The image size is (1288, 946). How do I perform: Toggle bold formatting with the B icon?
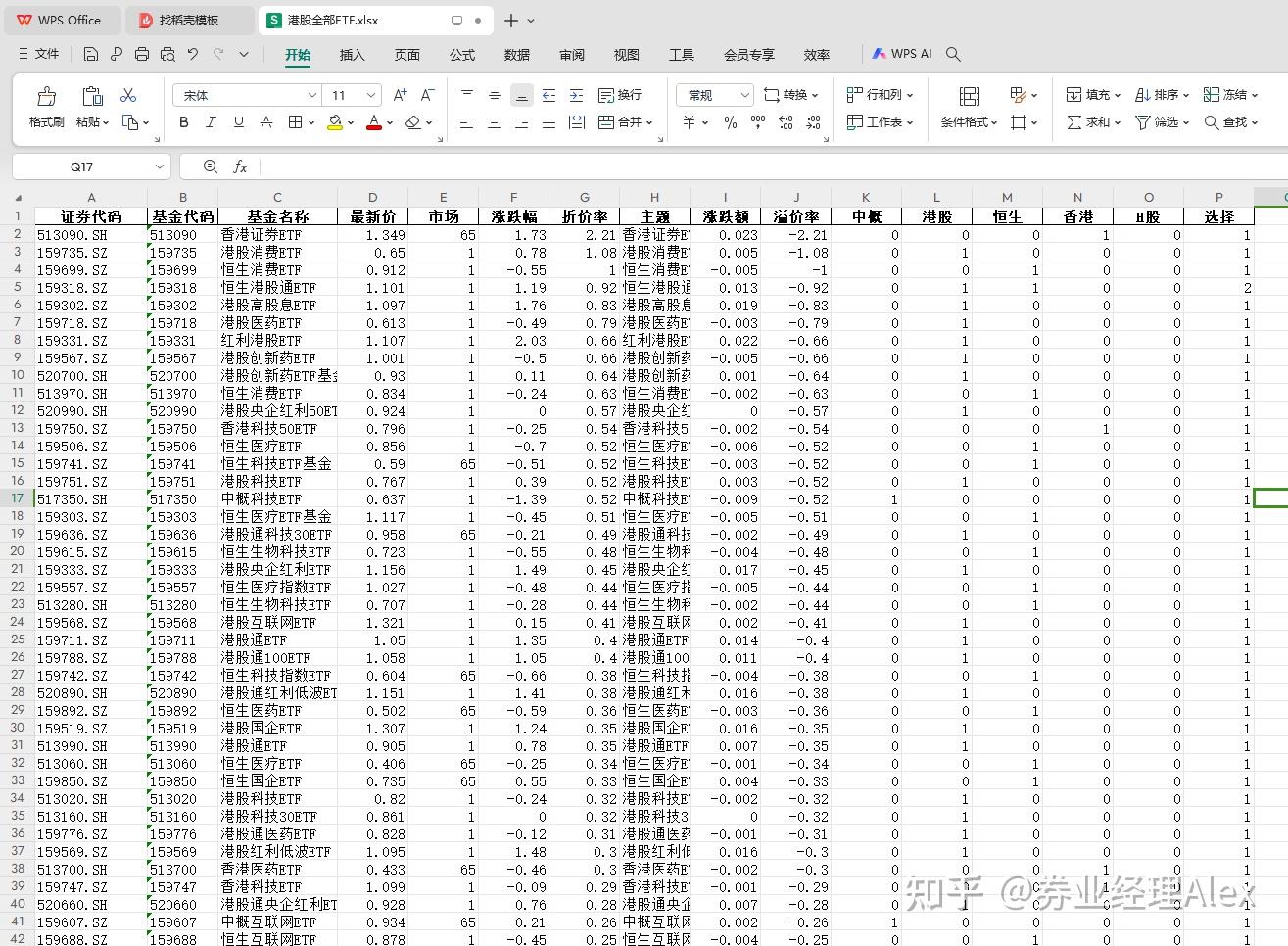(183, 122)
